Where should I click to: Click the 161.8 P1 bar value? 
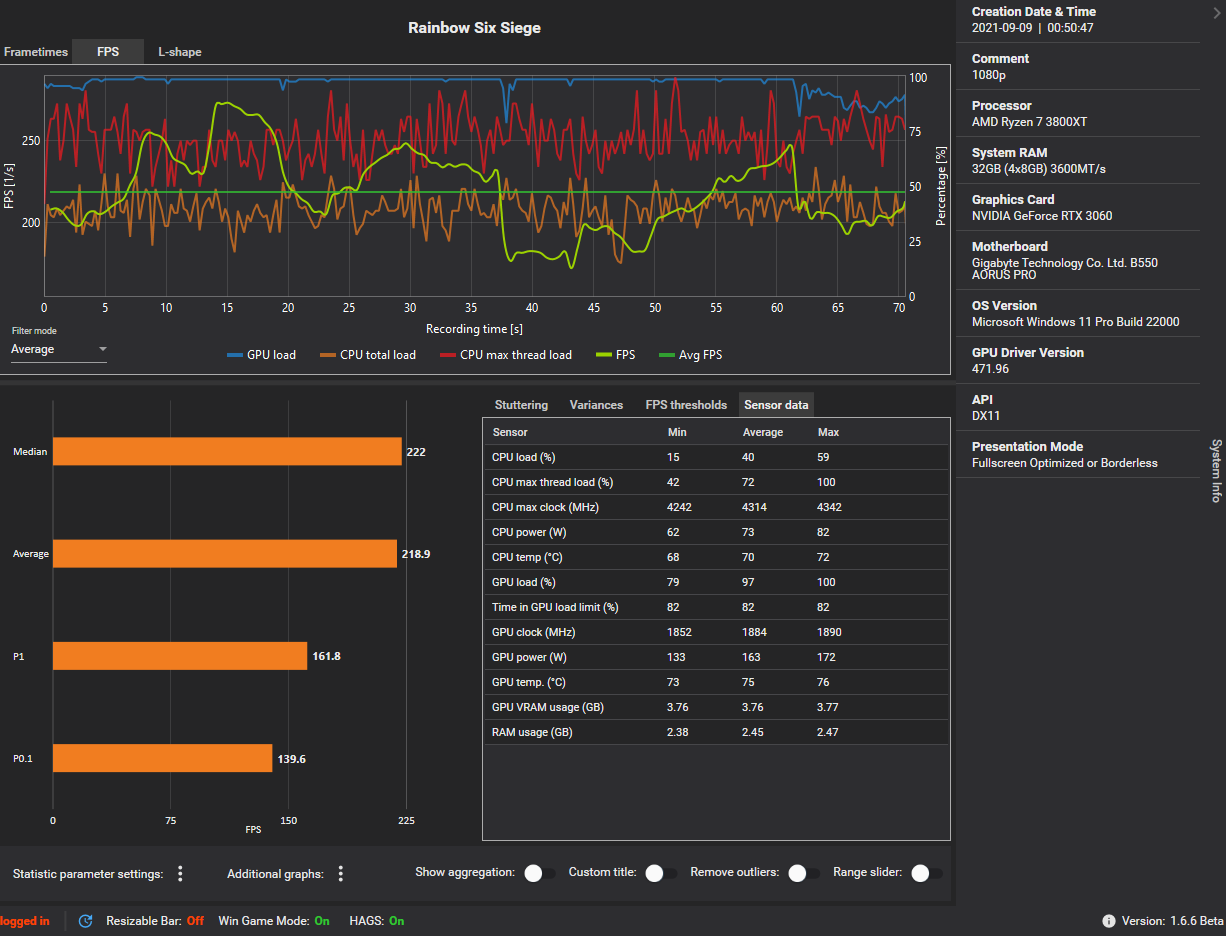pos(326,656)
